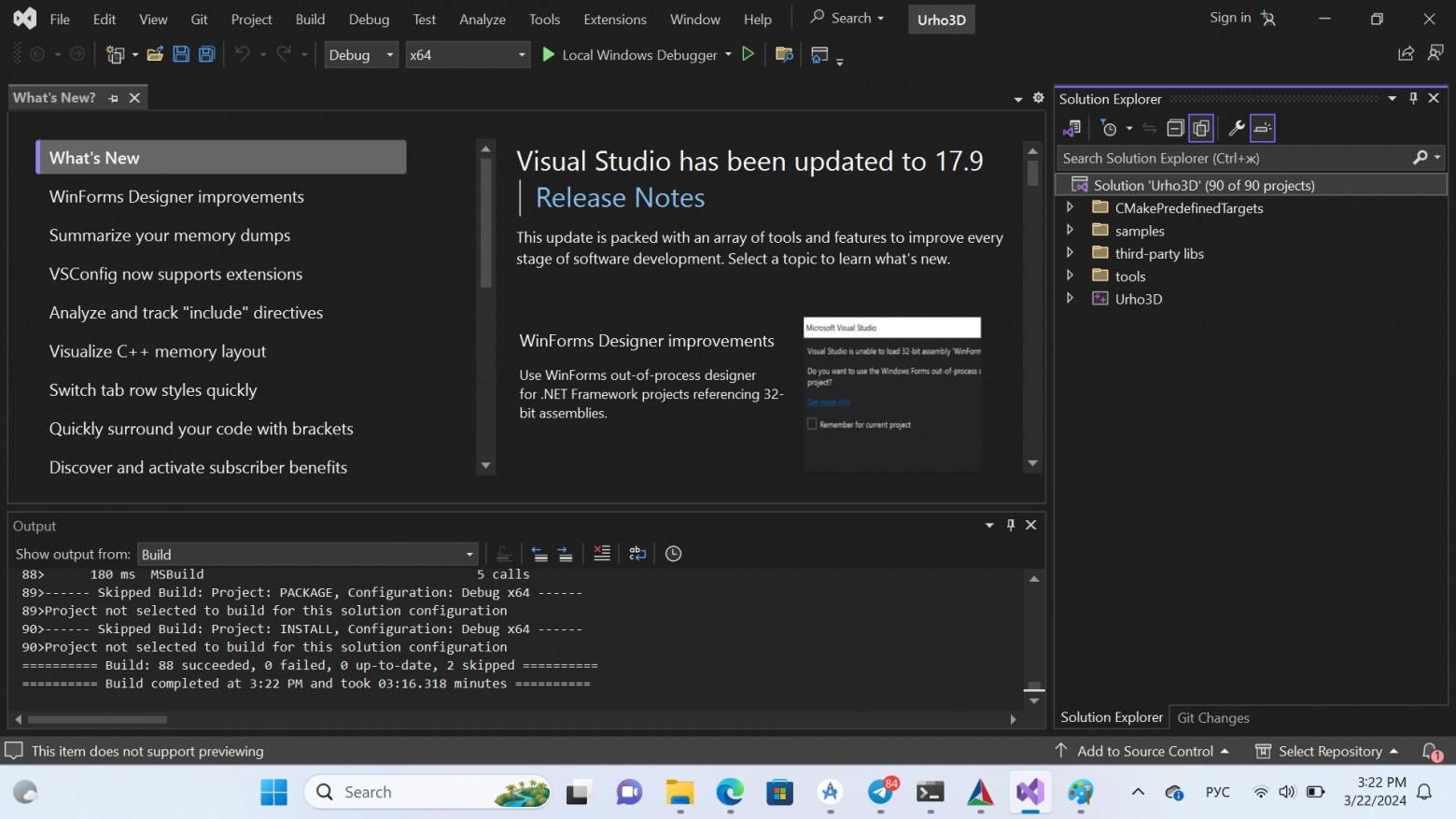Click the Find in Files icon
Viewport: 1456px width, 819px height.
pos(785,55)
